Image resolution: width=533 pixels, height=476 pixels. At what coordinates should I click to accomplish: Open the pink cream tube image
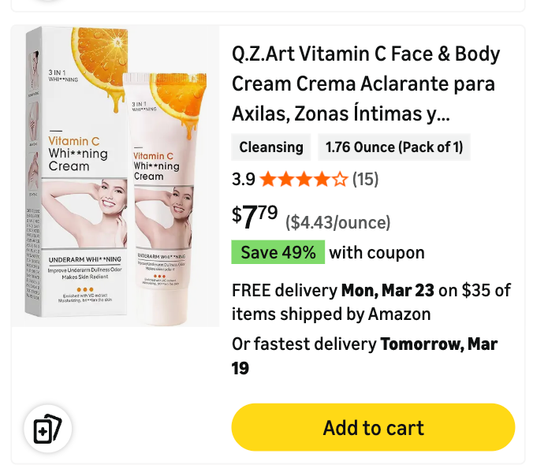click(x=165, y=198)
